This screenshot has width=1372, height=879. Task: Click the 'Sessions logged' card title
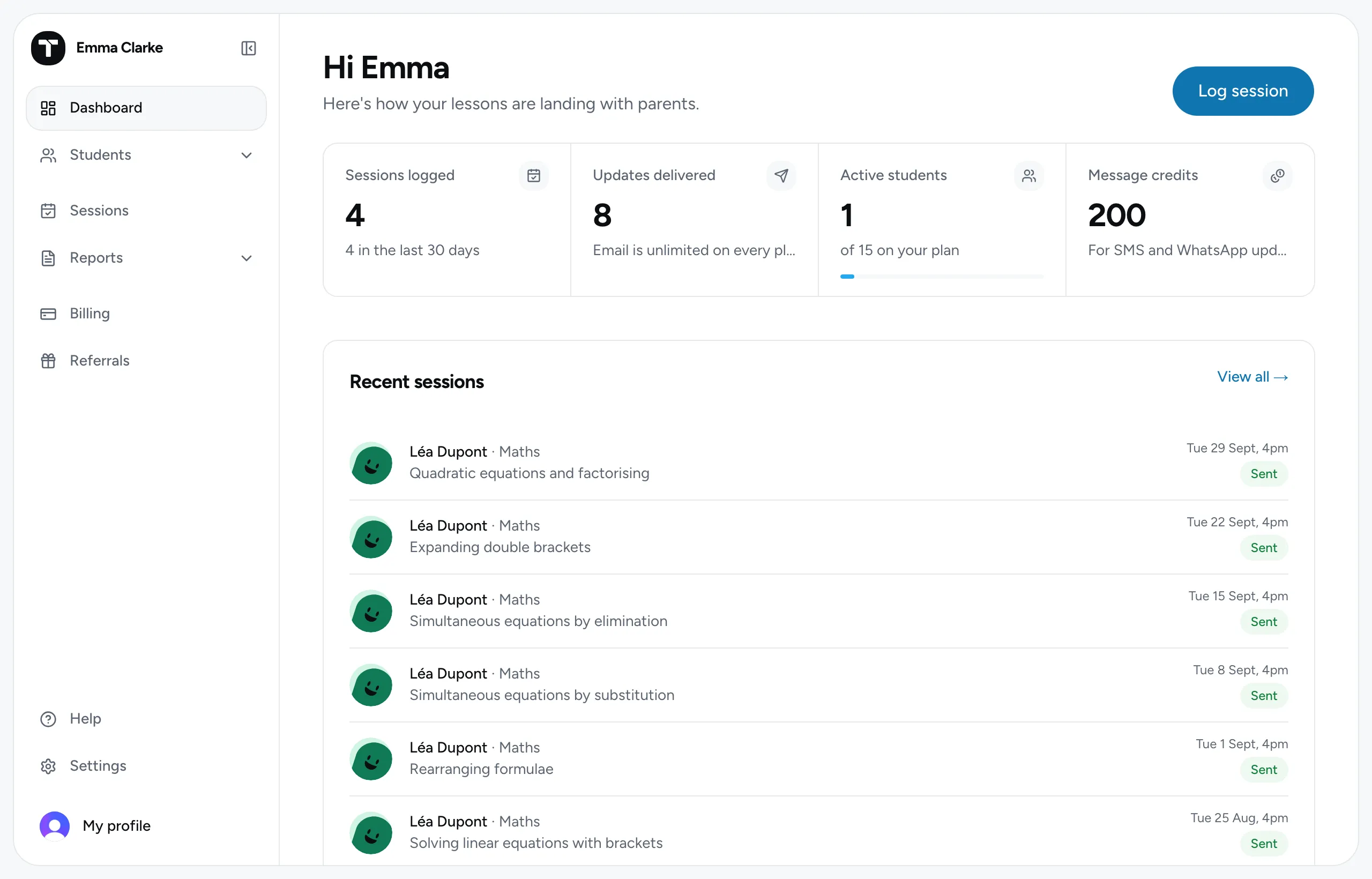tap(399, 175)
